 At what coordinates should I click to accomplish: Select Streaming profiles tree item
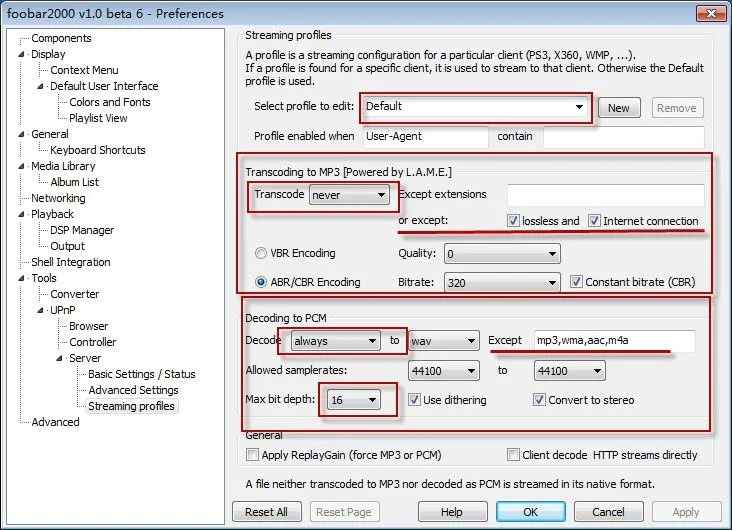pyautogui.click(x=131, y=406)
